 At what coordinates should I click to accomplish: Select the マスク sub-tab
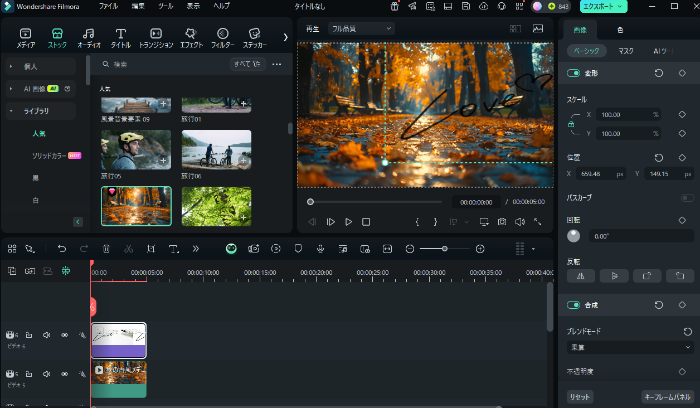(x=625, y=51)
